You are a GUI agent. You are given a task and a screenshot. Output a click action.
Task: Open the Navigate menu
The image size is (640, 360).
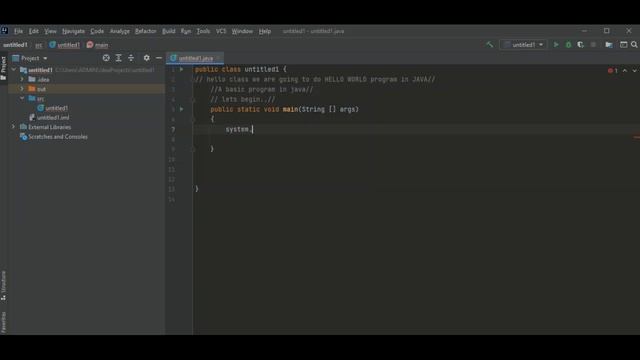(x=73, y=31)
